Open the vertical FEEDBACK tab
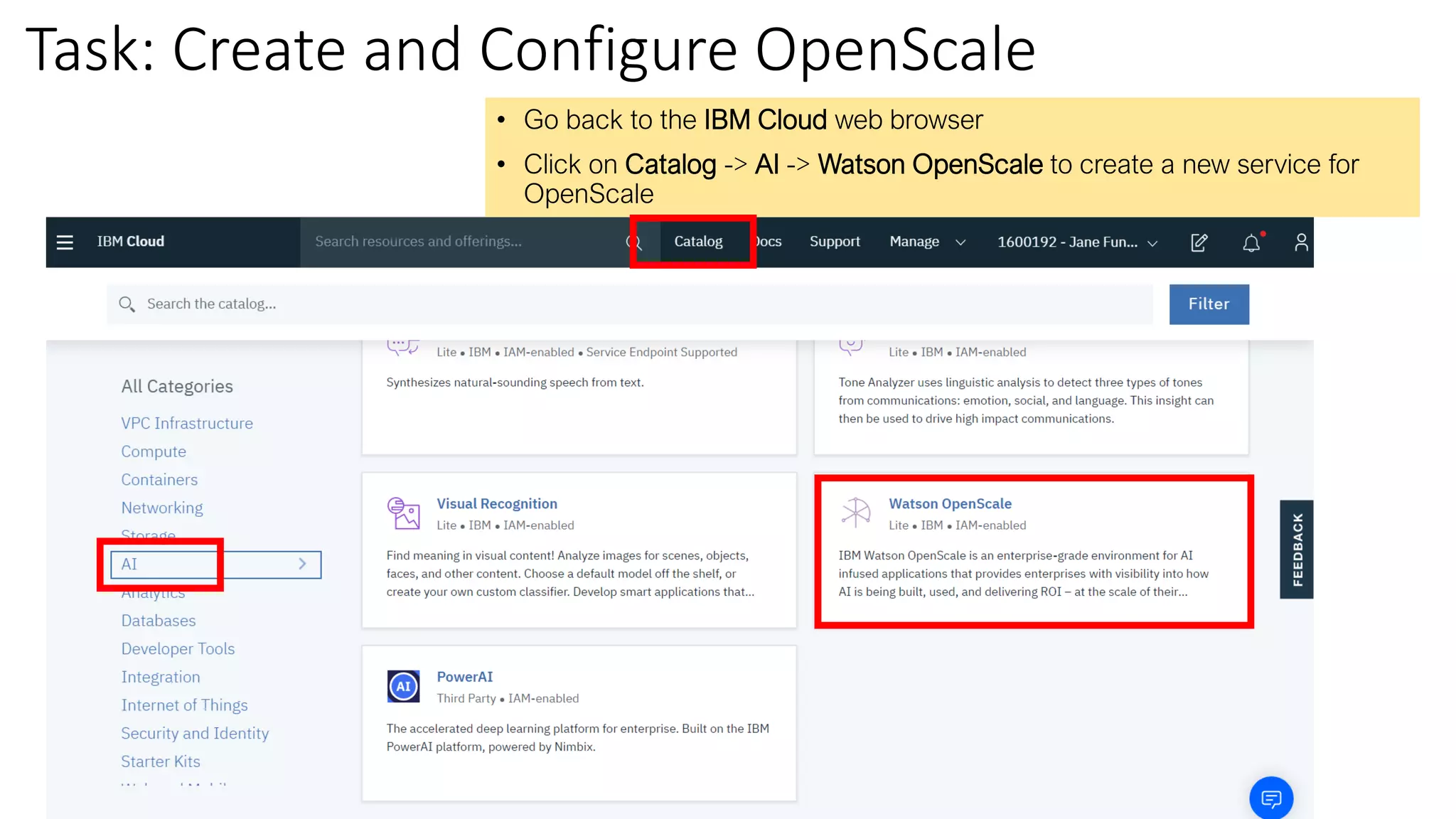 (1297, 550)
